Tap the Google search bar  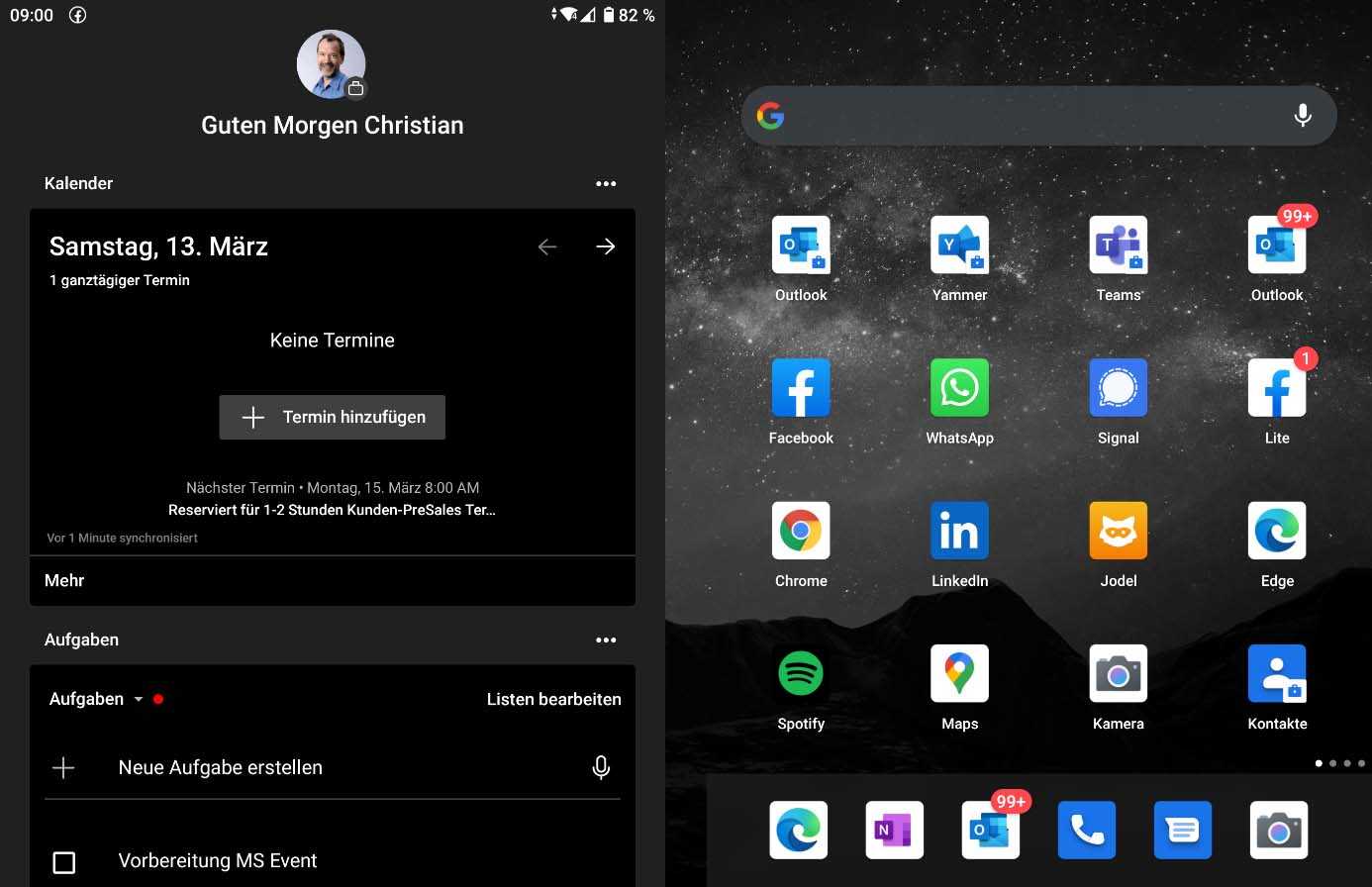tap(1038, 116)
